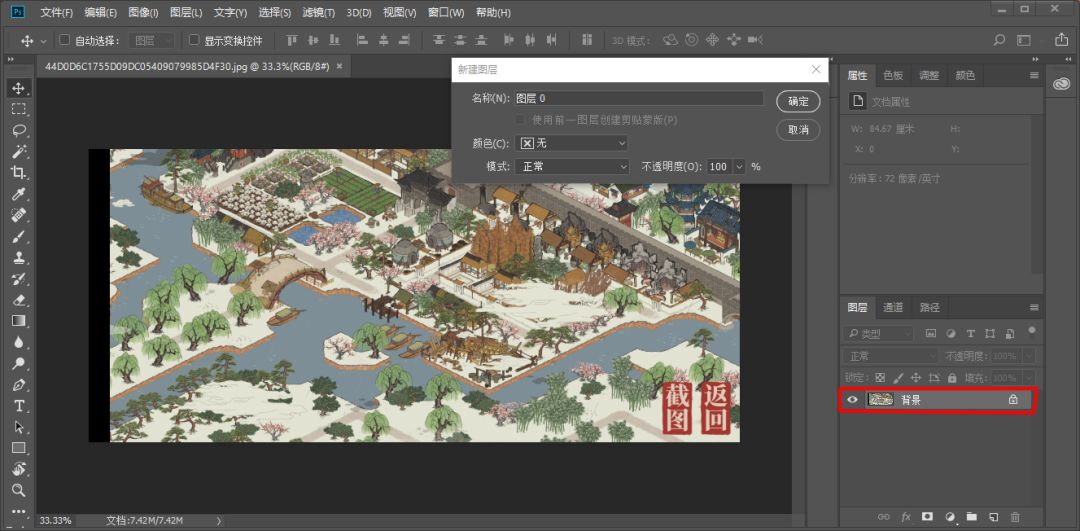Open the search icon in options bar
Screen dimensions: 1080x531
[999, 41]
